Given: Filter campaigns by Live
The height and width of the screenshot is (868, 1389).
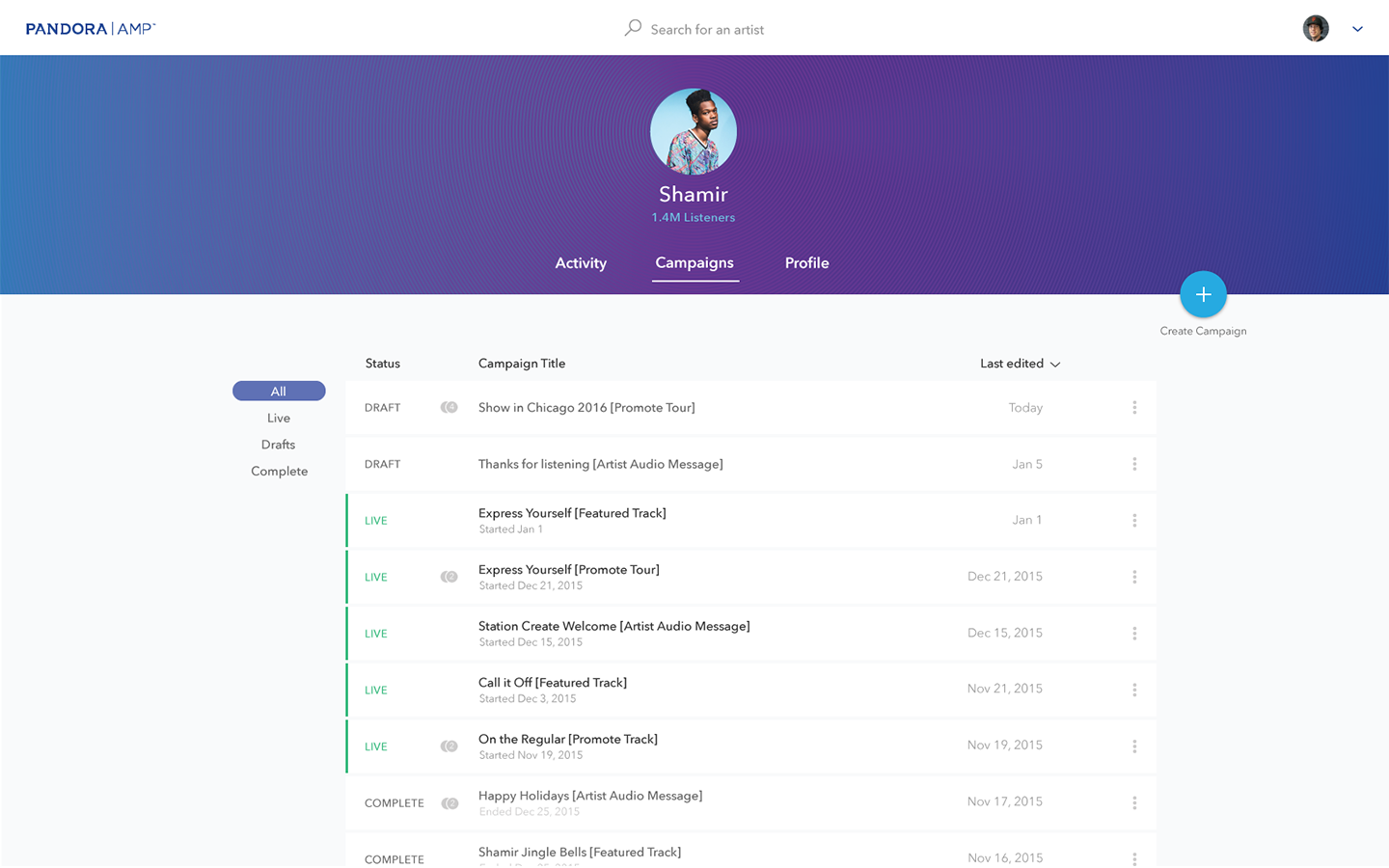Looking at the screenshot, I should click(x=279, y=418).
